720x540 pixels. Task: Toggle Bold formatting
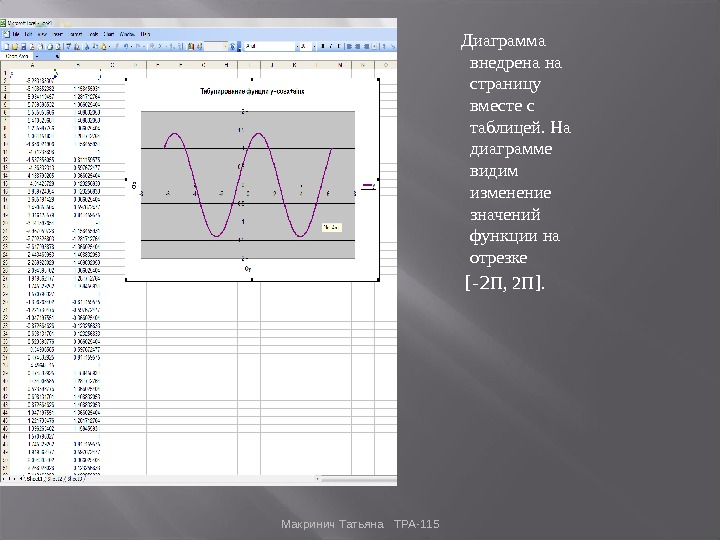(x=322, y=46)
